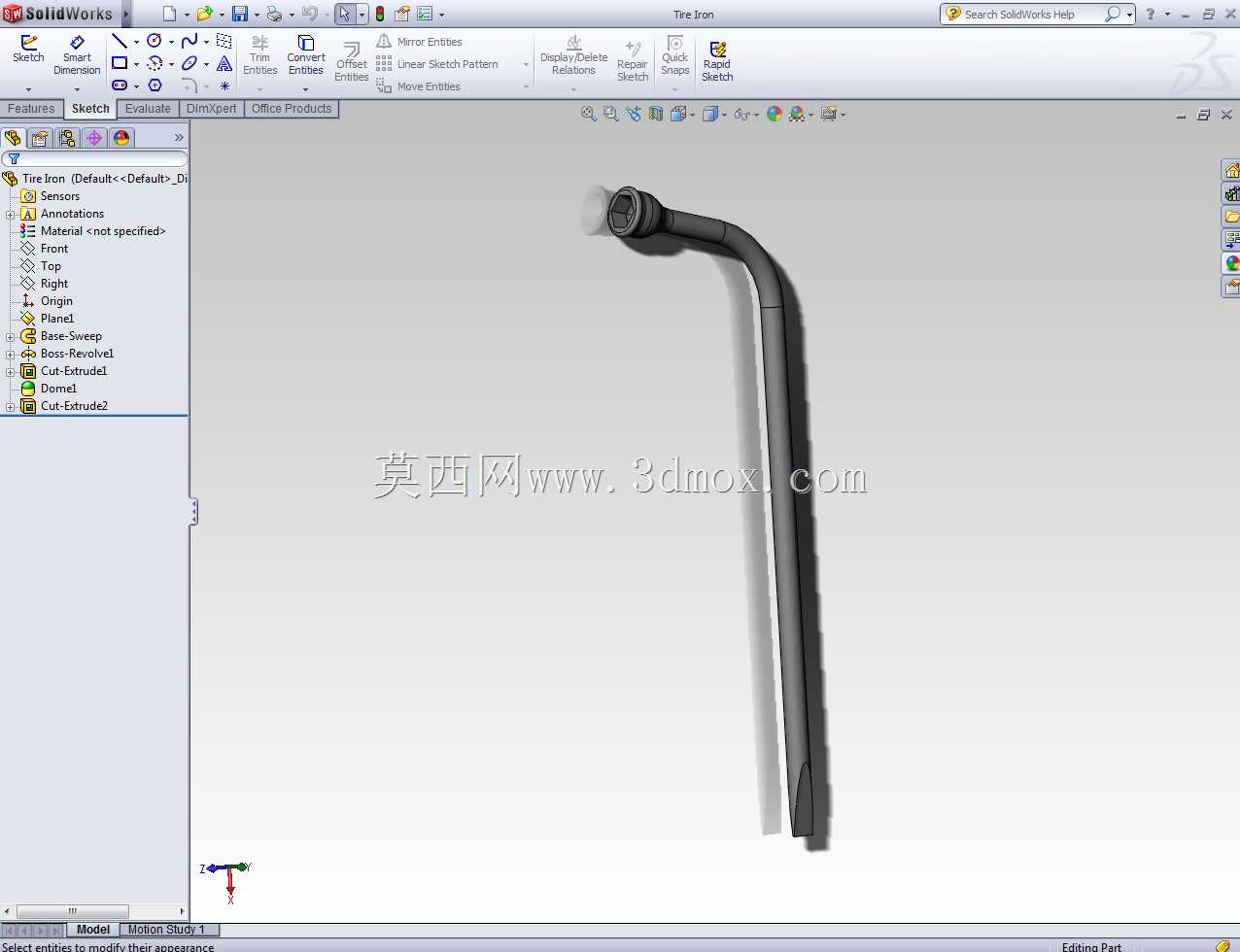This screenshot has height=952, width=1240.
Task: Select the Smart Dimension tool
Action: (x=77, y=55)
